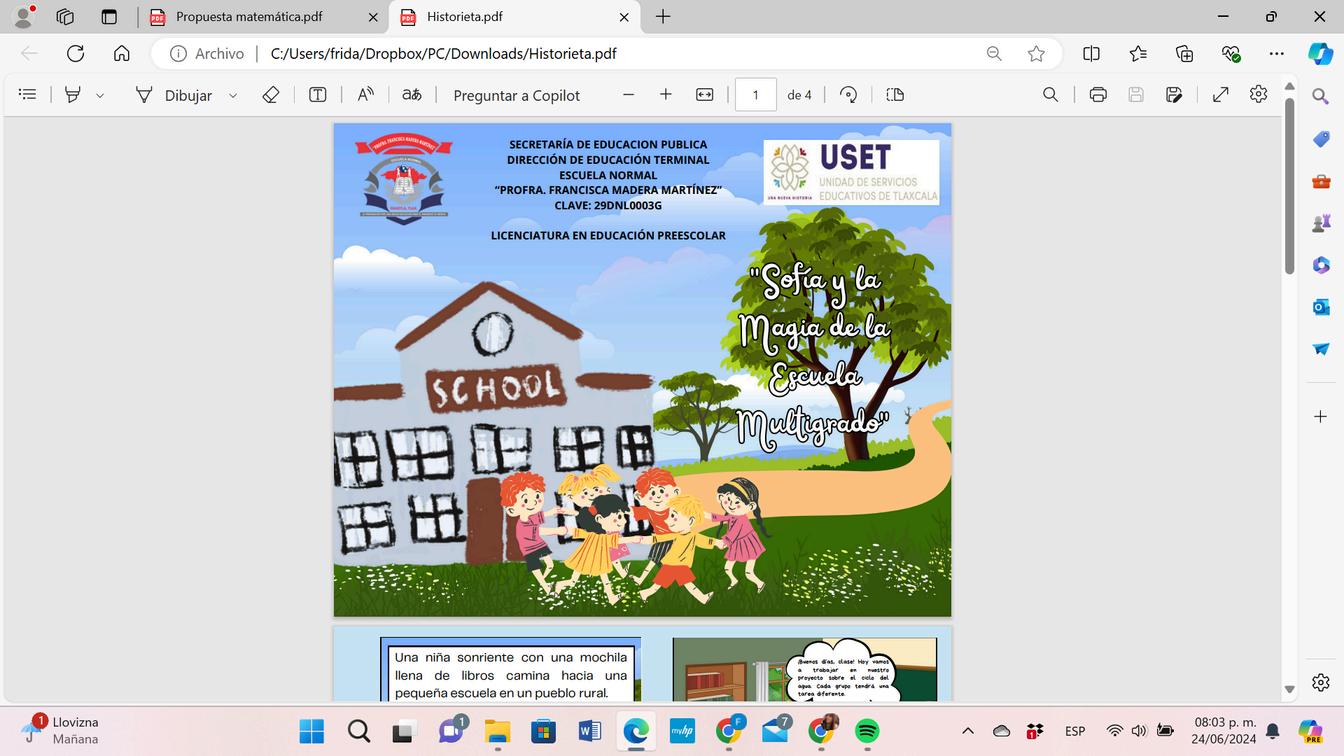Viewport: 1344px width, 756px height.
Task: Open the clock and calendar flyout
Action: [x=1223, y=731]
